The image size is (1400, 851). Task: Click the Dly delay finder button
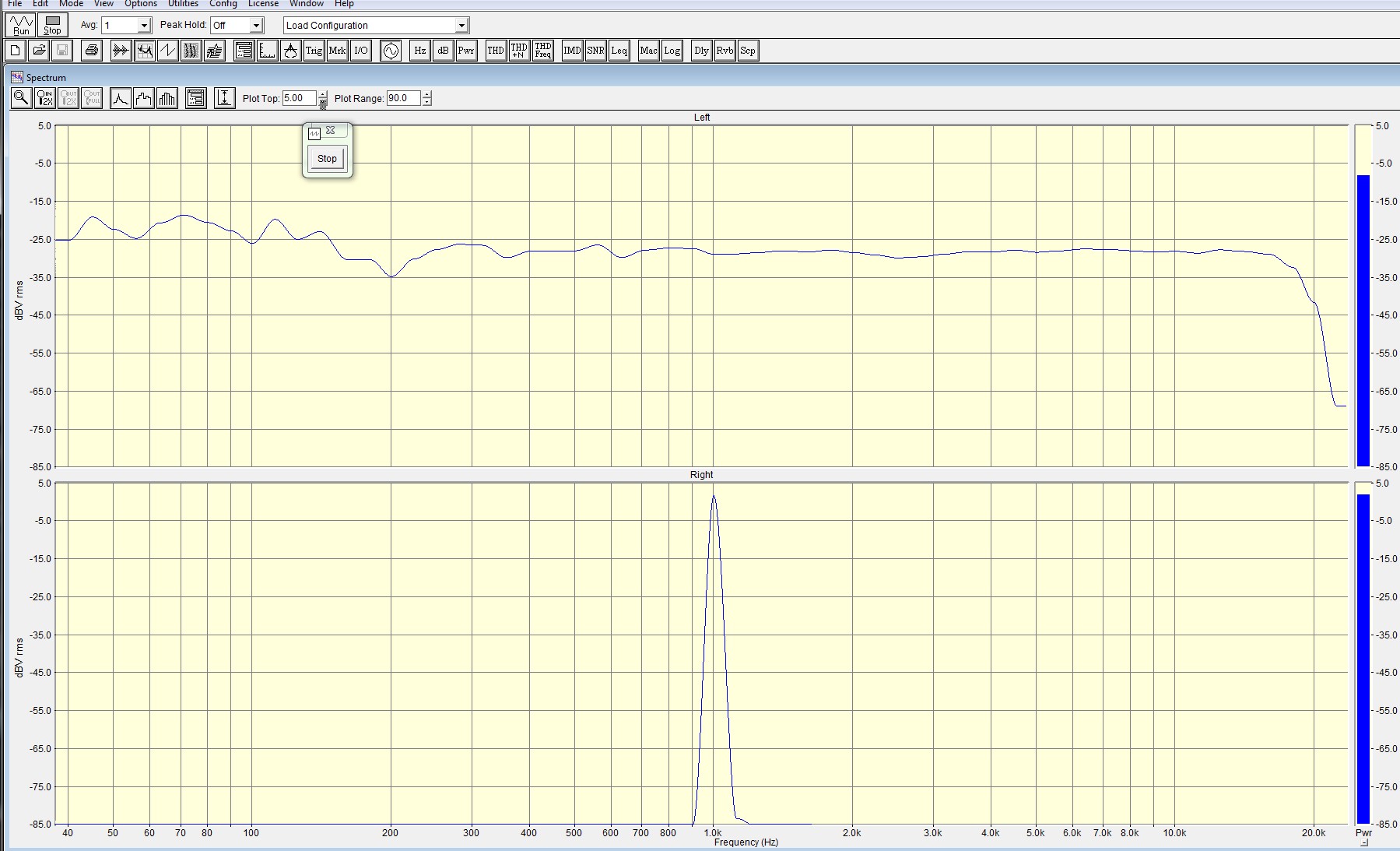(701, 51)
